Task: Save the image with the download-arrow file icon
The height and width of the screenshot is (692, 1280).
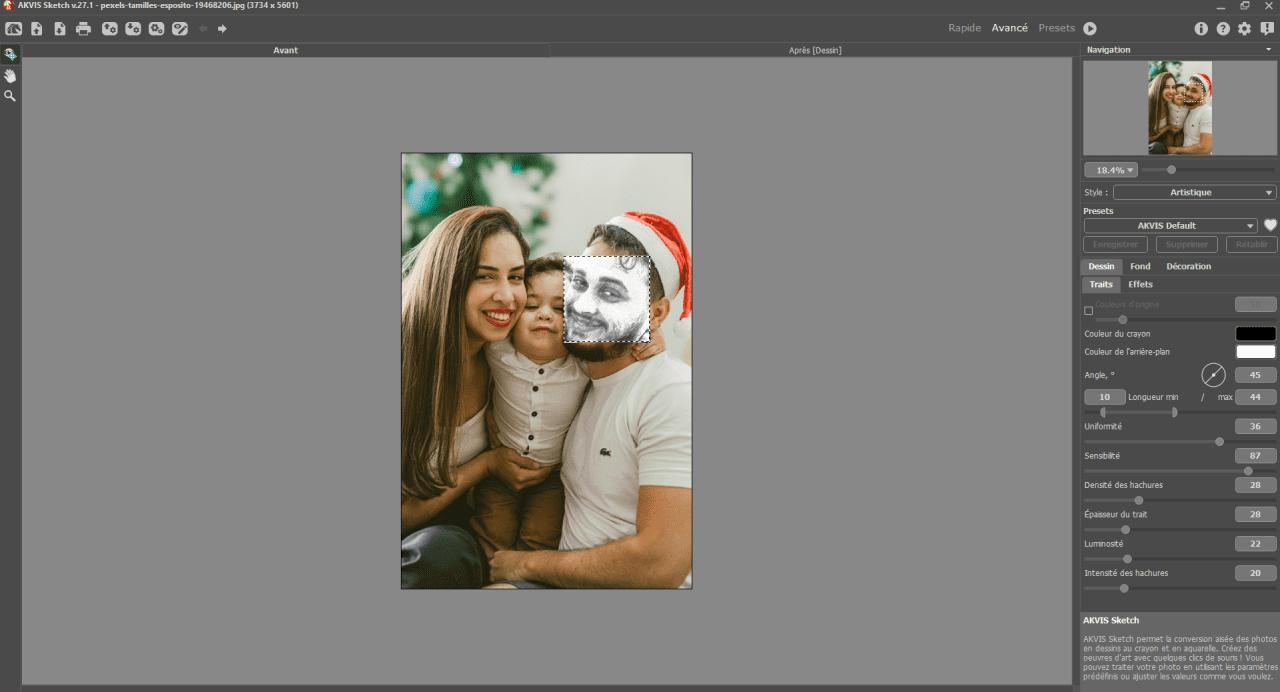Action: (x=60, y=29)
